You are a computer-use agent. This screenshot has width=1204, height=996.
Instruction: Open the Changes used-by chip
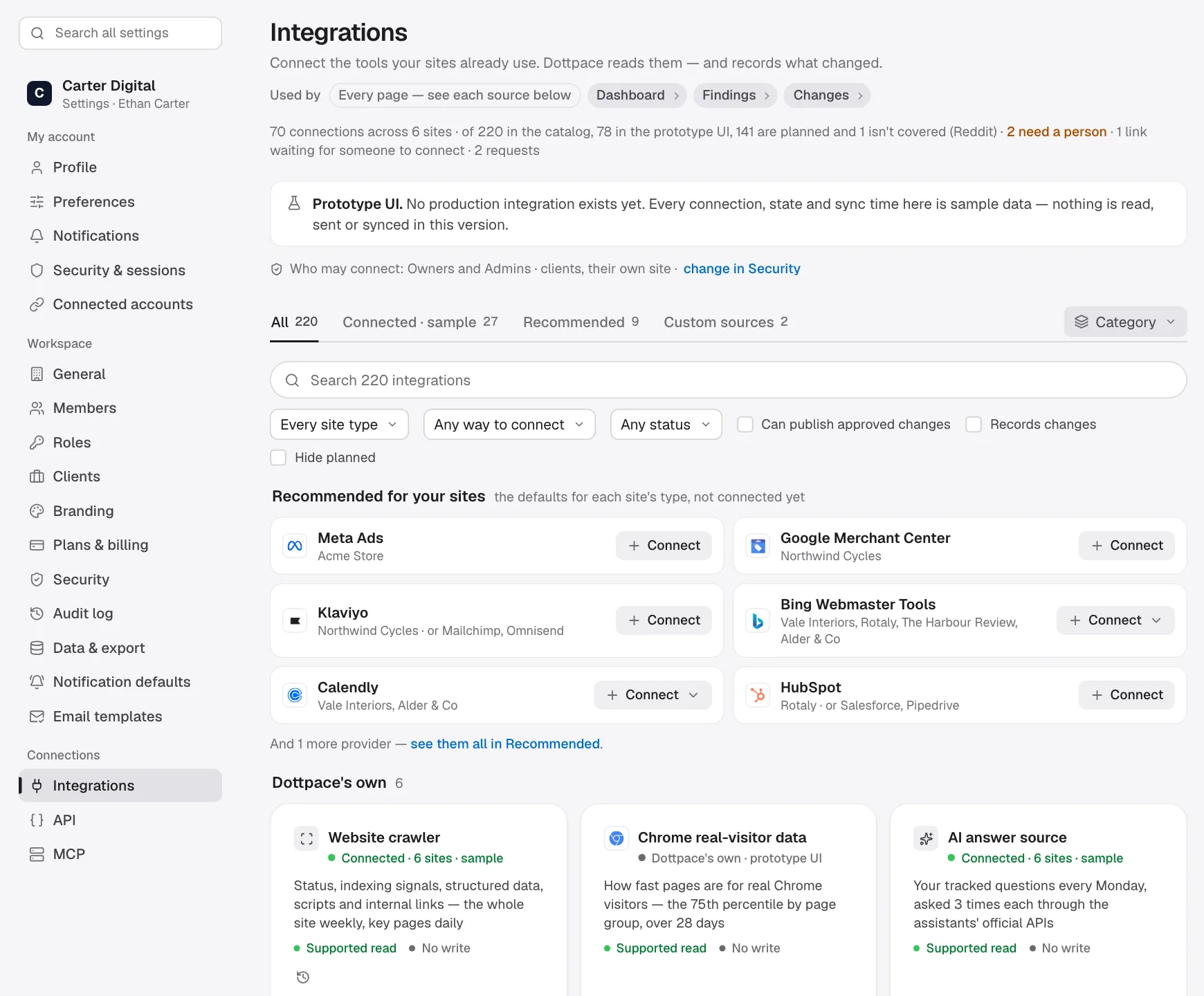click(827, 95)
